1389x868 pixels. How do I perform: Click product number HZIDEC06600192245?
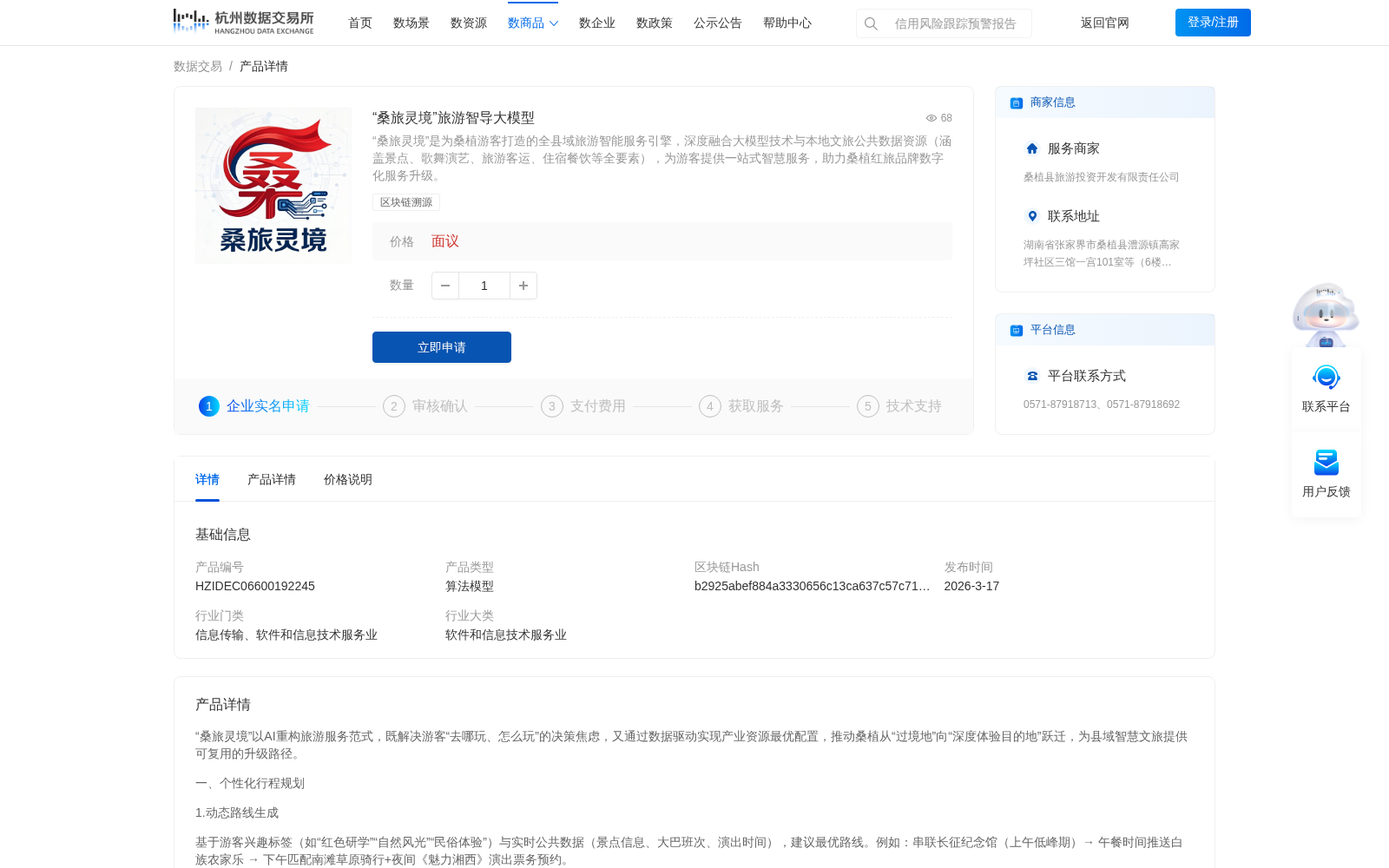[x=255, y=586]
